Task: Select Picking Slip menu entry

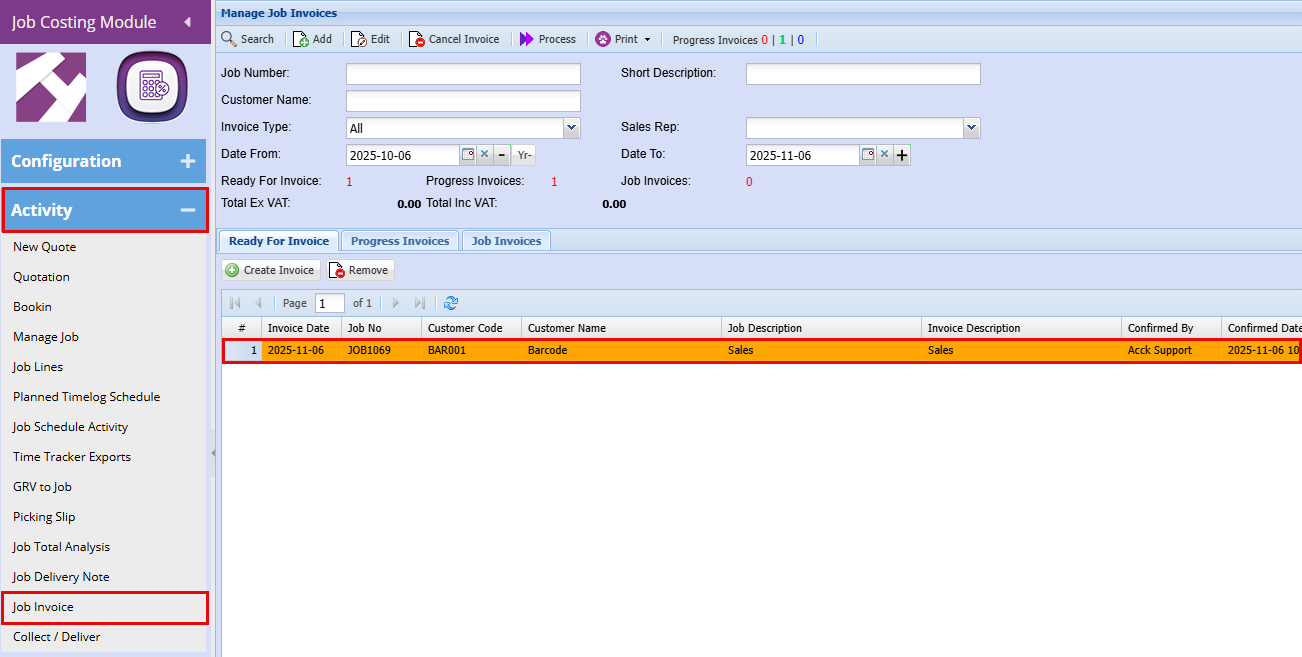Action: point(44,517)
